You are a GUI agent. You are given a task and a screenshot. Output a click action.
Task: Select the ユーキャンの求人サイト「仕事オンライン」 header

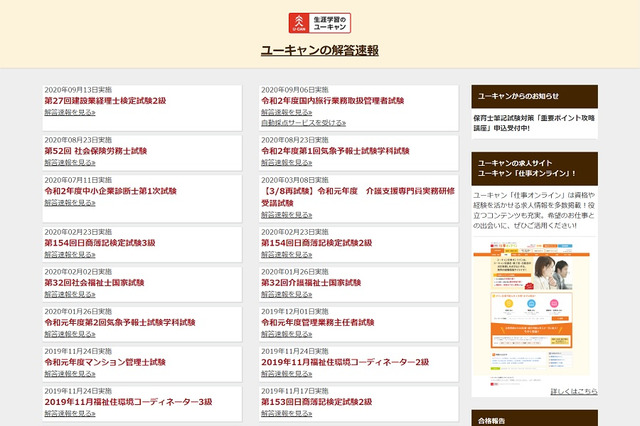tap(535, 169)
